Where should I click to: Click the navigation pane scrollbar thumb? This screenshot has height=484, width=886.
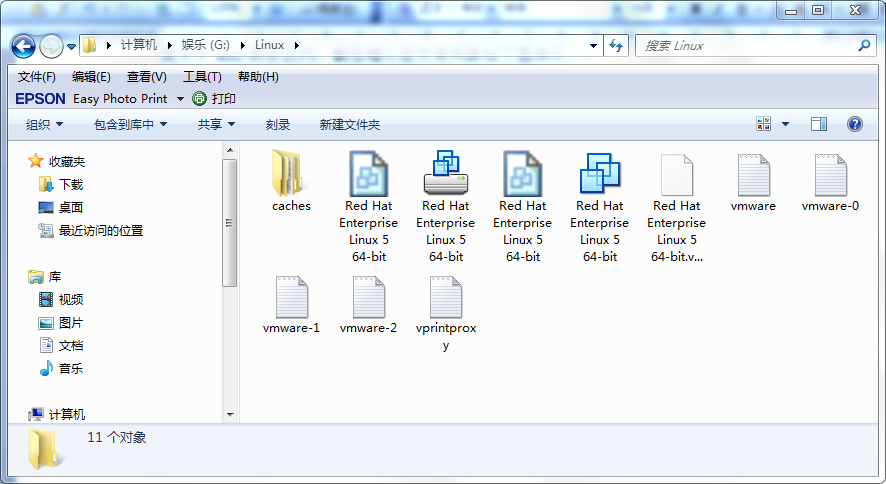(229, 223)
